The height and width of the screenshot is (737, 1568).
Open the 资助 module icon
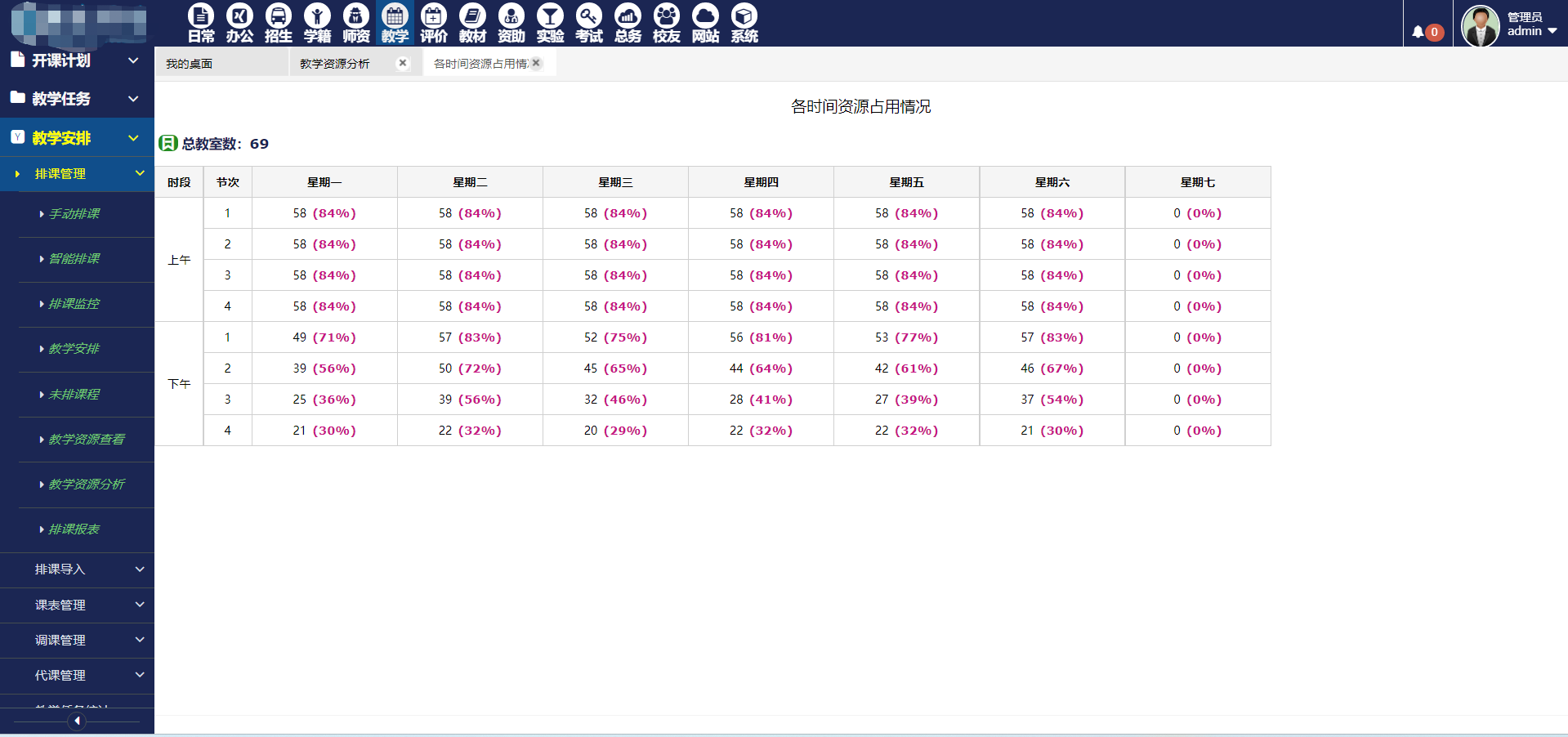pyautogui.click(x=511, y=23)
